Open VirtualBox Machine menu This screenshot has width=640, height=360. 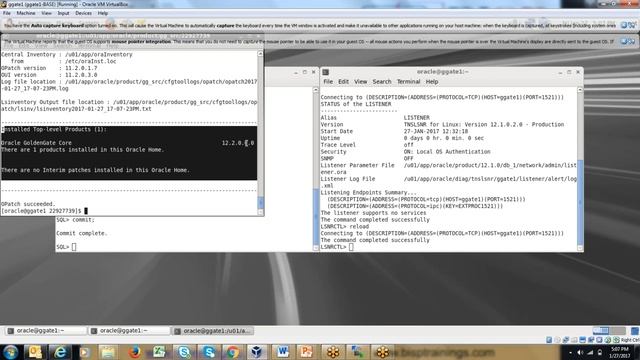click(26, 13)
